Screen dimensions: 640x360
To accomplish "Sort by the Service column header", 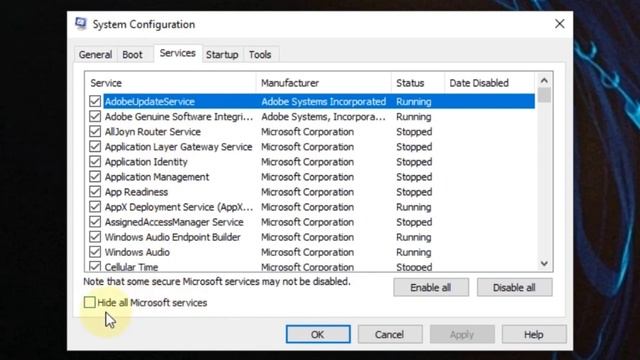I will 171,83.
